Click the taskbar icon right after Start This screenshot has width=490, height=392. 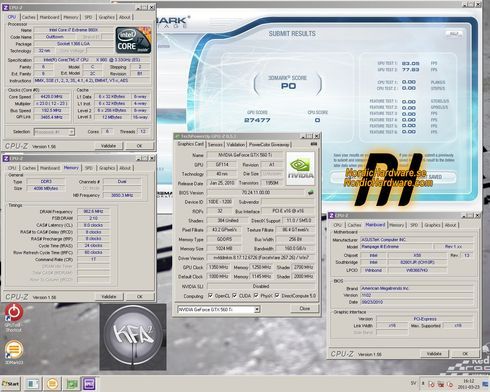[33, 384]
